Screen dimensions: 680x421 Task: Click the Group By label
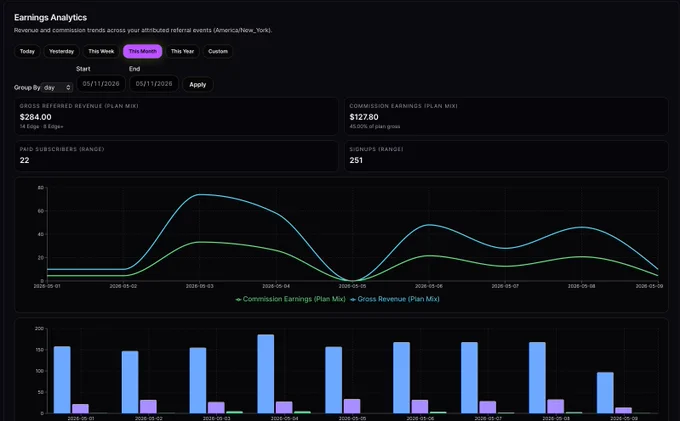coord(27,88)
